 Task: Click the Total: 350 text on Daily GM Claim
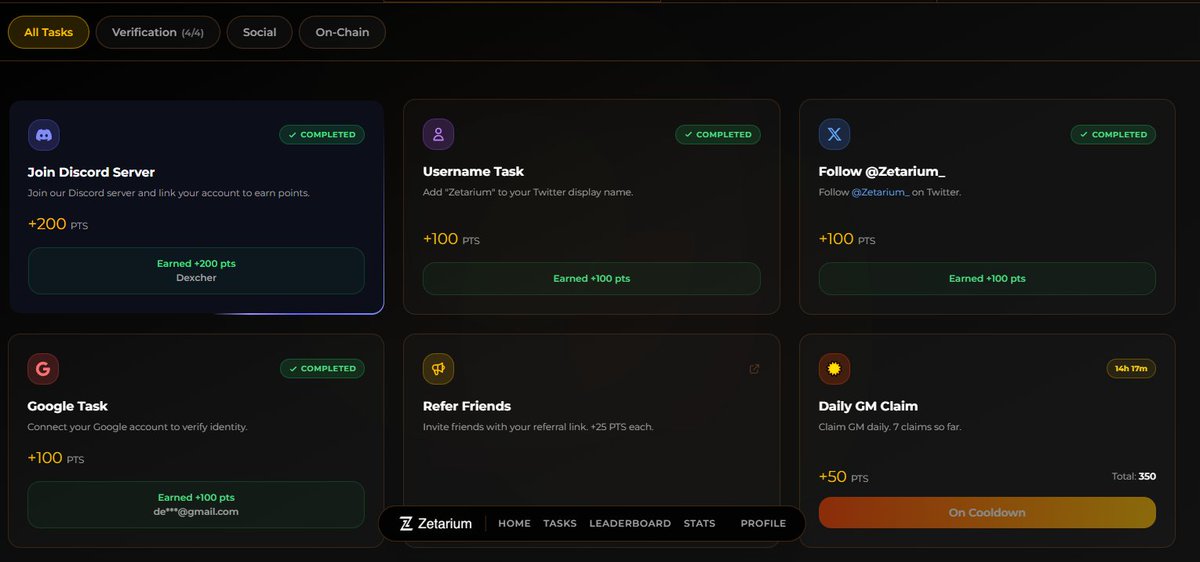[1134, 477]
